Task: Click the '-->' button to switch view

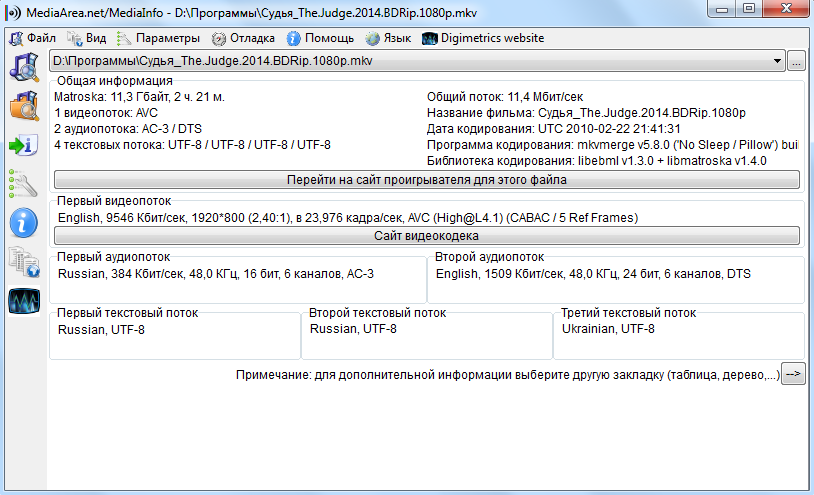Action: click(792, 374)
